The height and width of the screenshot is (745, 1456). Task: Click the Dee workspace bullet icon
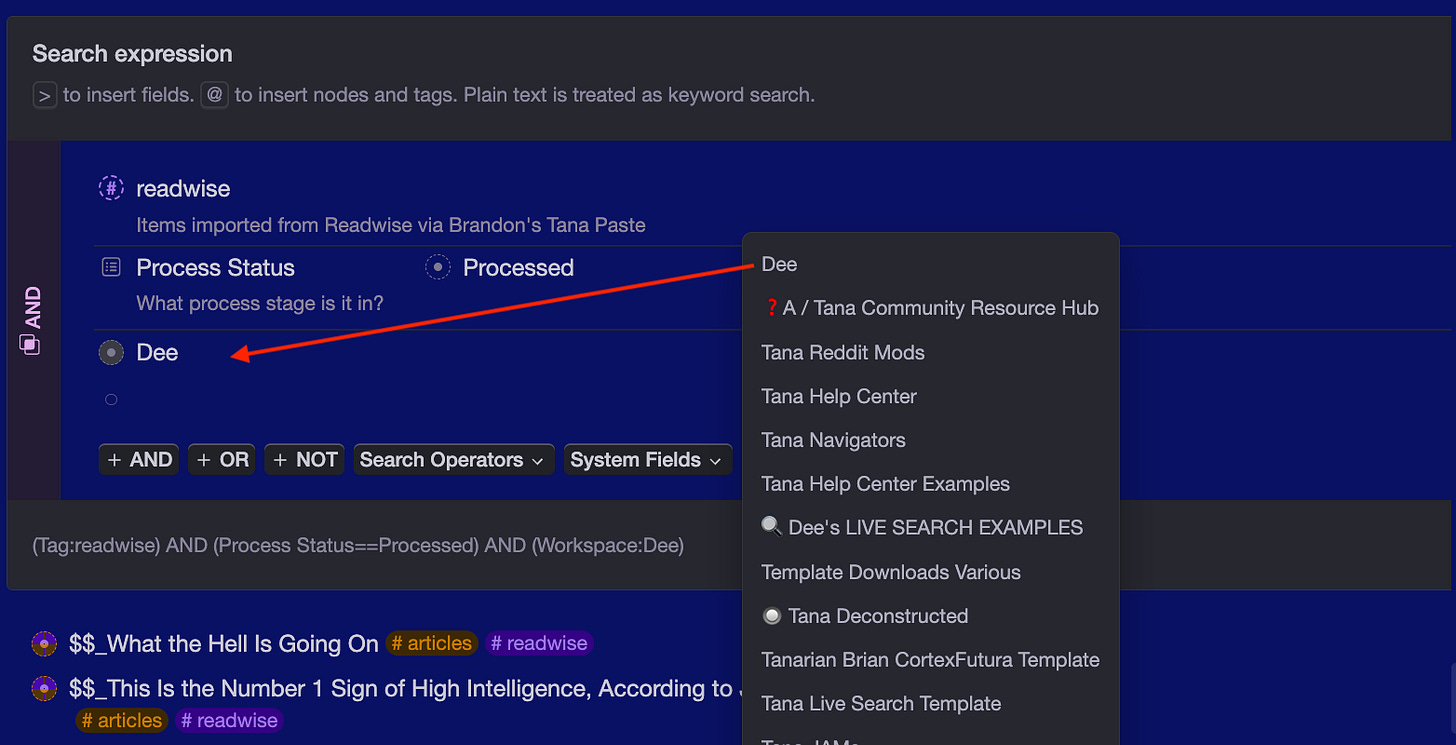[111, 352]
